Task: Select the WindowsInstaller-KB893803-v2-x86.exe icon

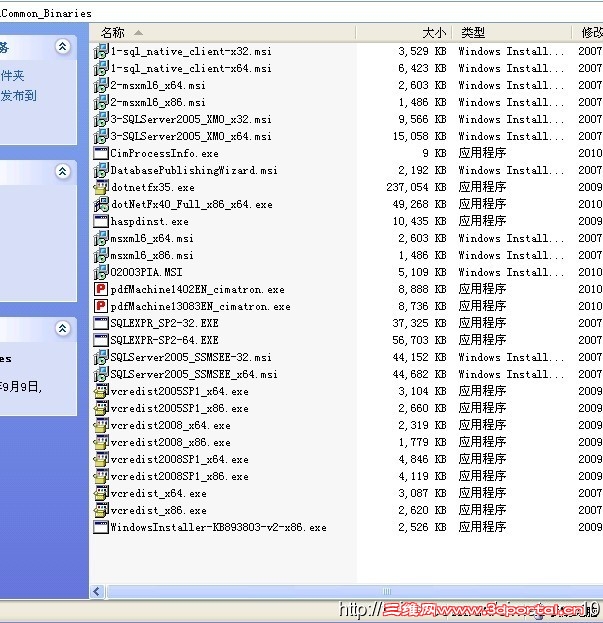Action: pyautogui.click(x=101, y=527)
